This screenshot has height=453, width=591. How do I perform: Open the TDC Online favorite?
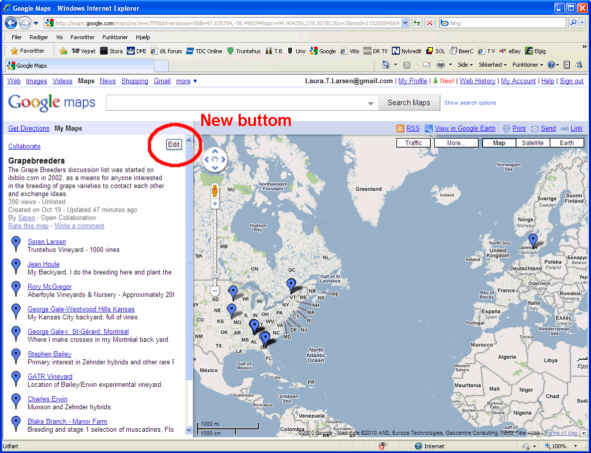(204, 51)
